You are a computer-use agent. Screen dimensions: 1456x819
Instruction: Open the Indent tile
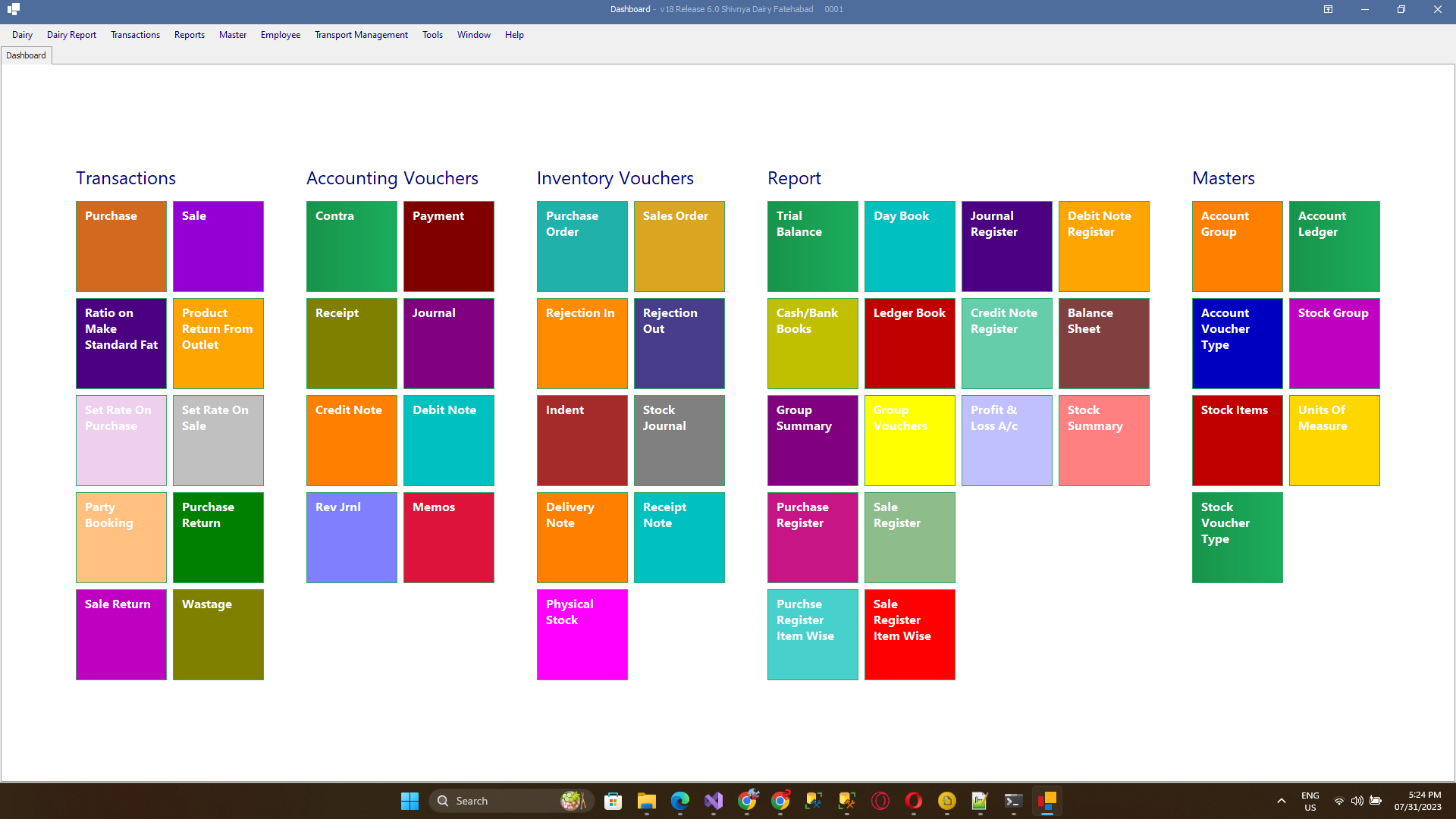(582, 441)
